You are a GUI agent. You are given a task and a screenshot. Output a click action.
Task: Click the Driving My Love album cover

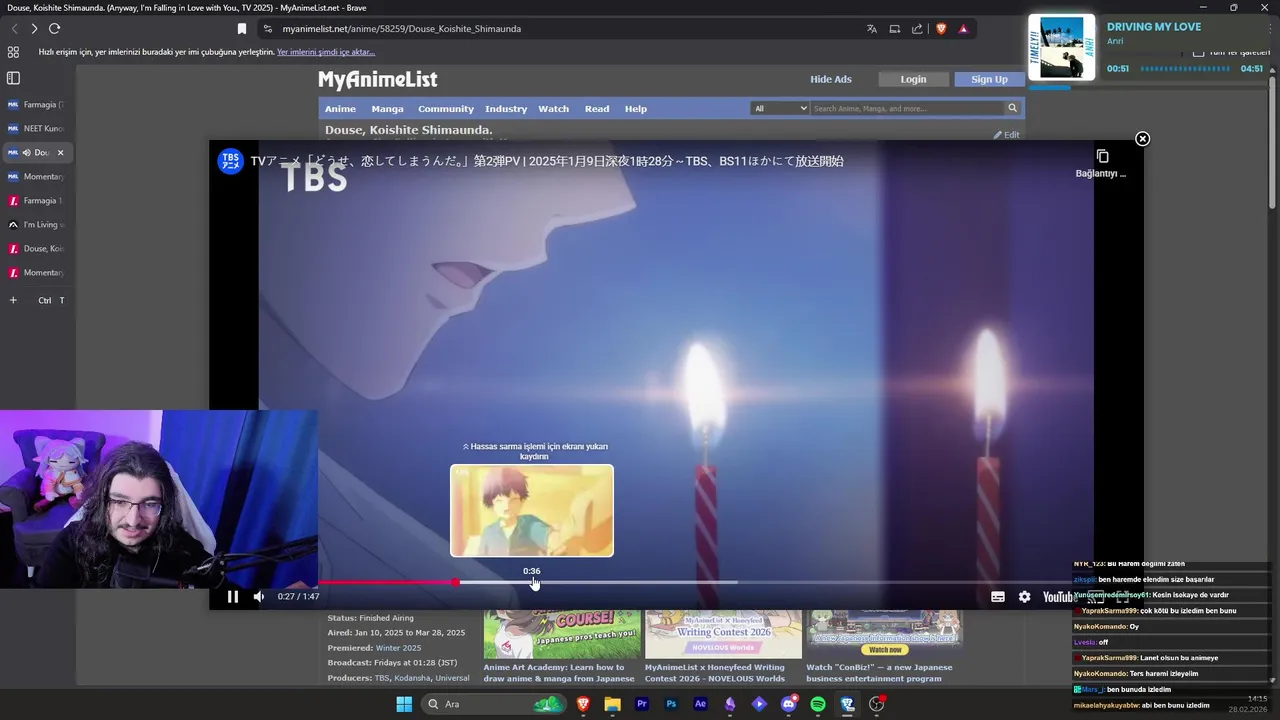1061,47
